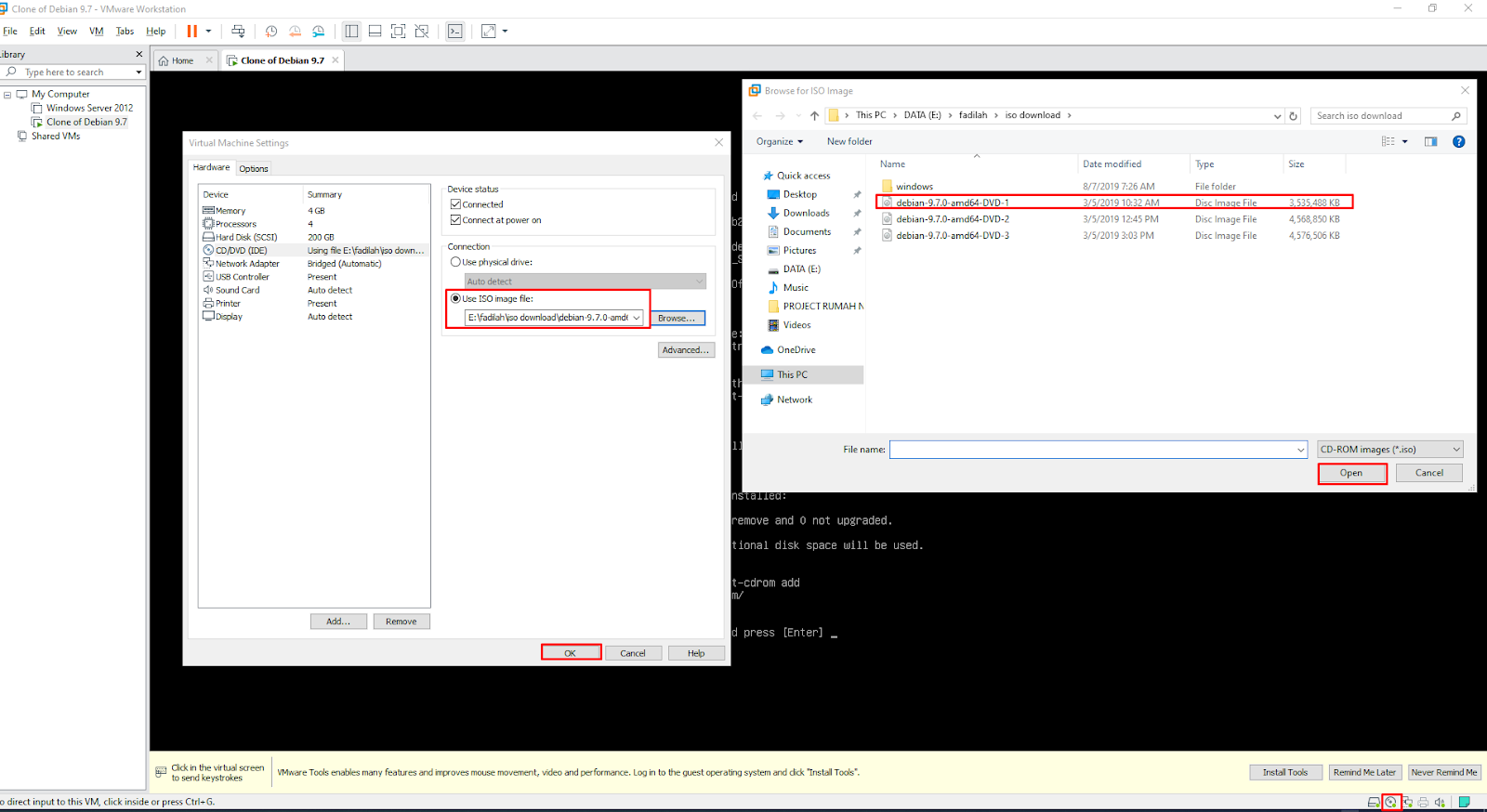
Task: Open the Help menu
Action: click(156, 31)
